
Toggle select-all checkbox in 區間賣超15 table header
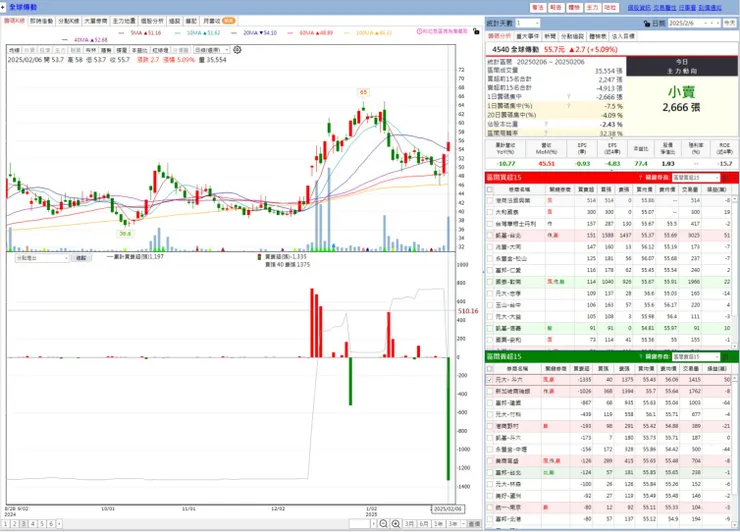(490, 368)
